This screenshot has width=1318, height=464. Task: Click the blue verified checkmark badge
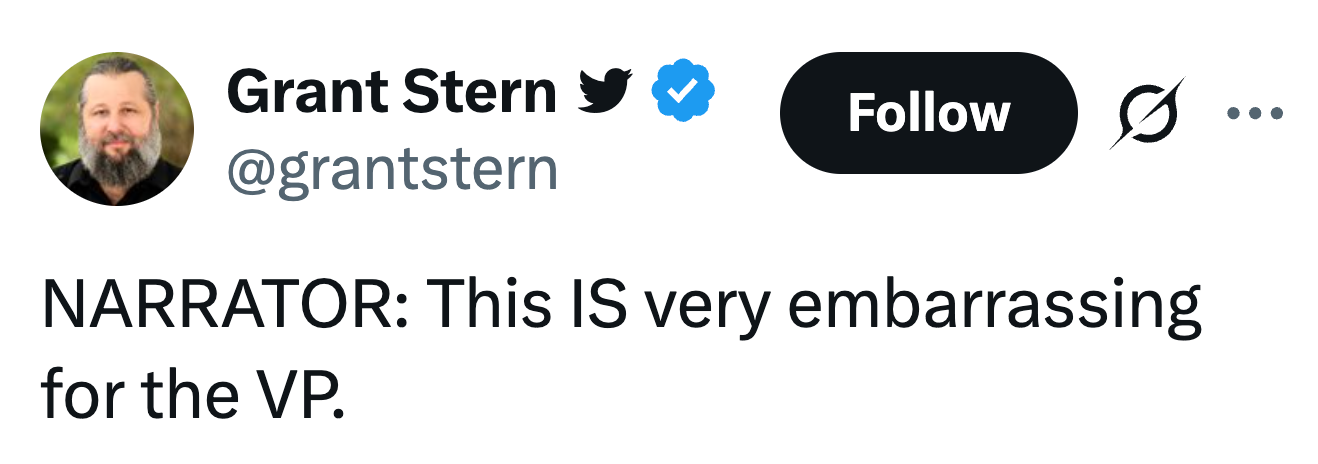pos(684,93)
